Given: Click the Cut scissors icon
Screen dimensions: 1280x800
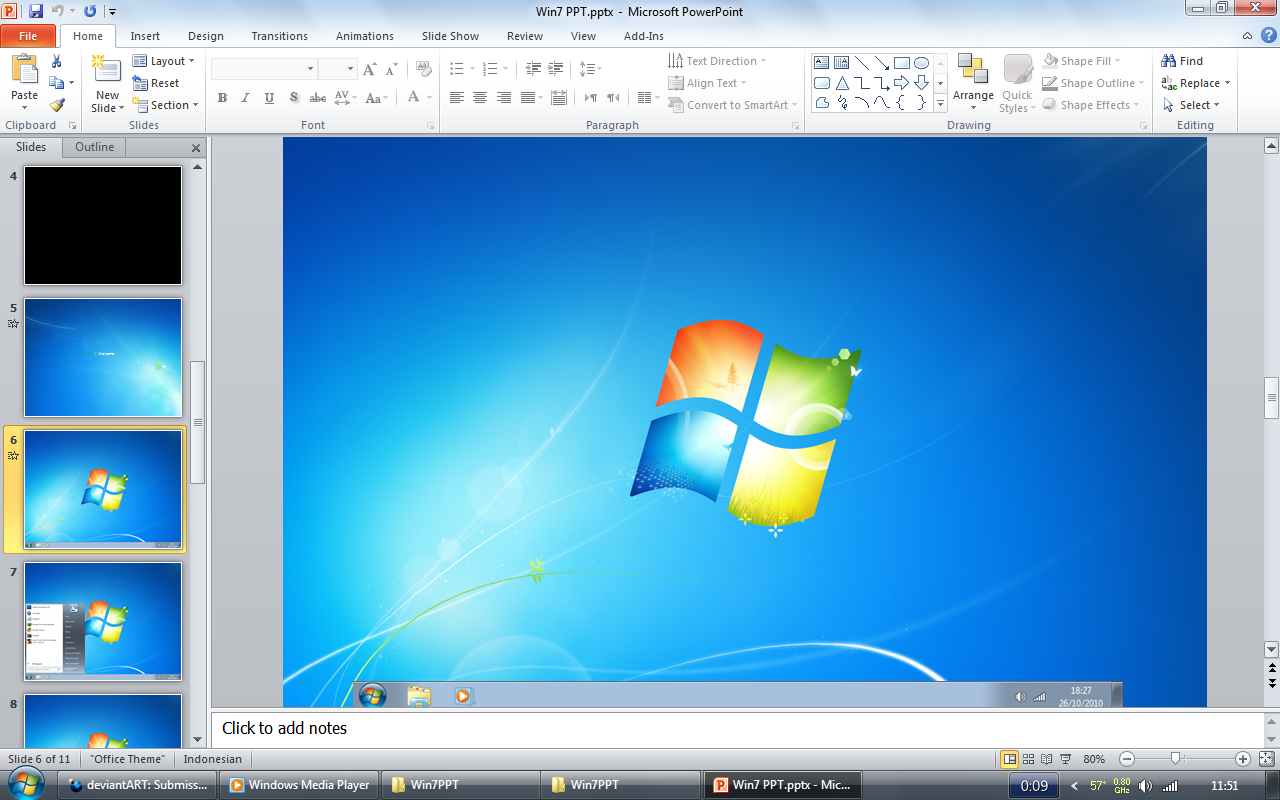Looking at the screenshot, I should click(x=56, y=61).
